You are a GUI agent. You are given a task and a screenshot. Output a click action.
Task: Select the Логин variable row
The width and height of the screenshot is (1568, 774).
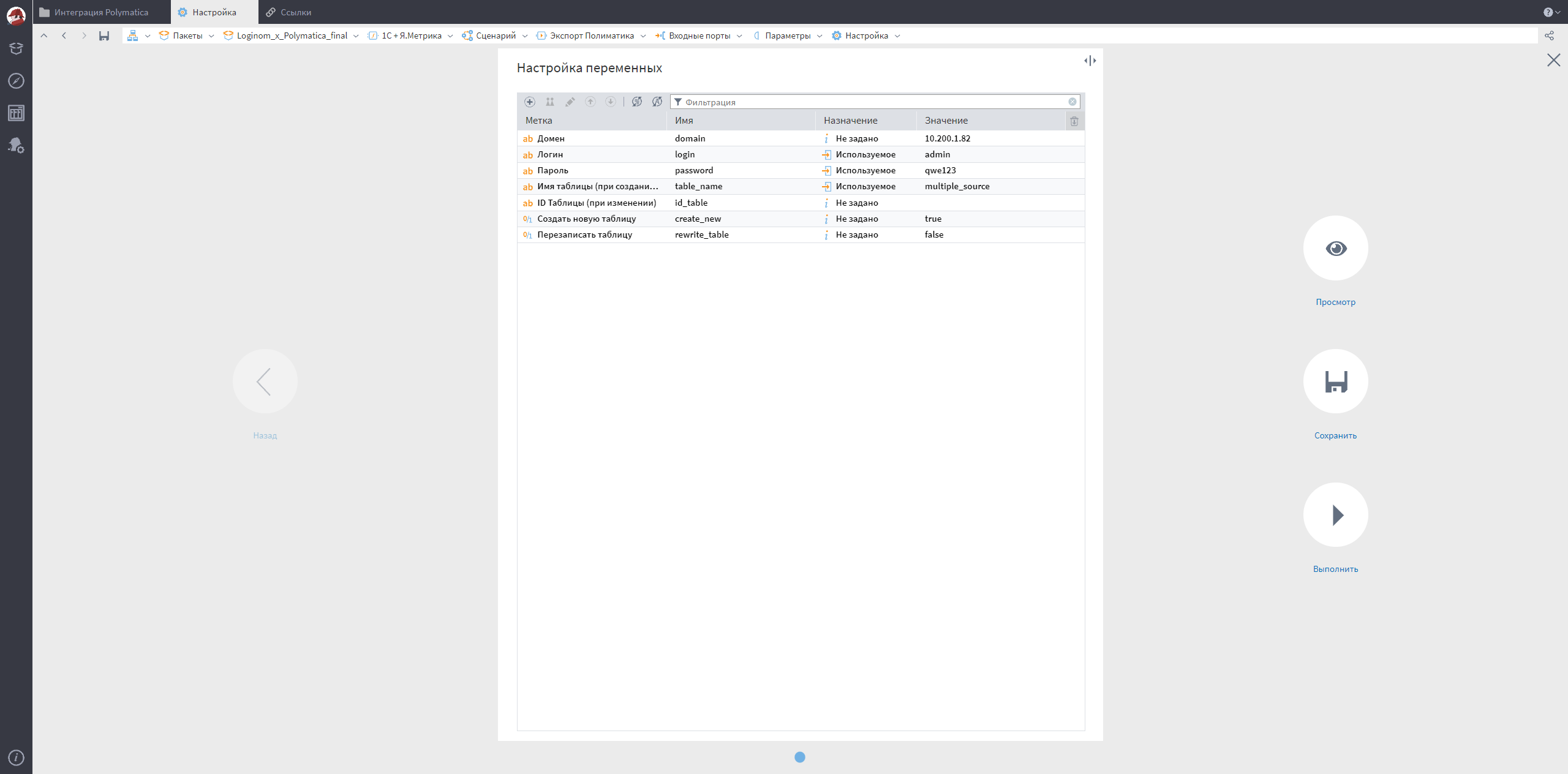coord(801,154)
